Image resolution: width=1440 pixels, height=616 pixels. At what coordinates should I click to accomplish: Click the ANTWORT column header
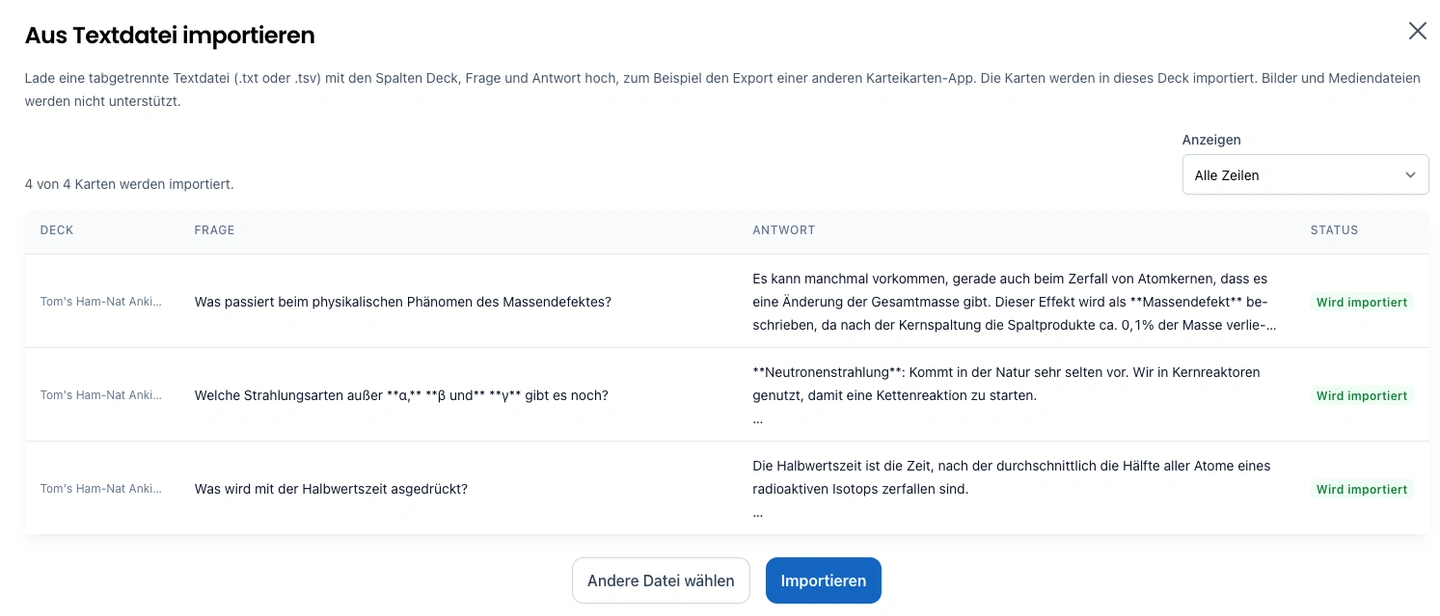point(784,230)
